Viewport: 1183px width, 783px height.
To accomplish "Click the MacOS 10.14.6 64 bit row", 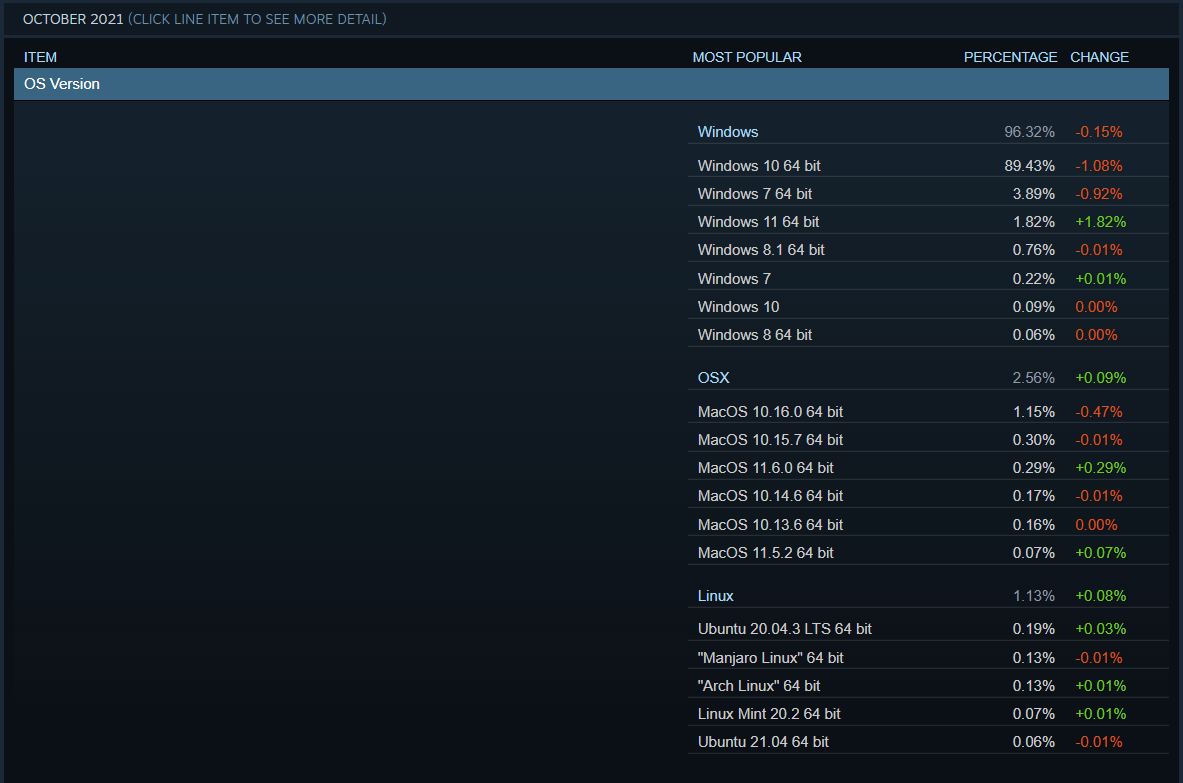I will (x=928, y=496).
